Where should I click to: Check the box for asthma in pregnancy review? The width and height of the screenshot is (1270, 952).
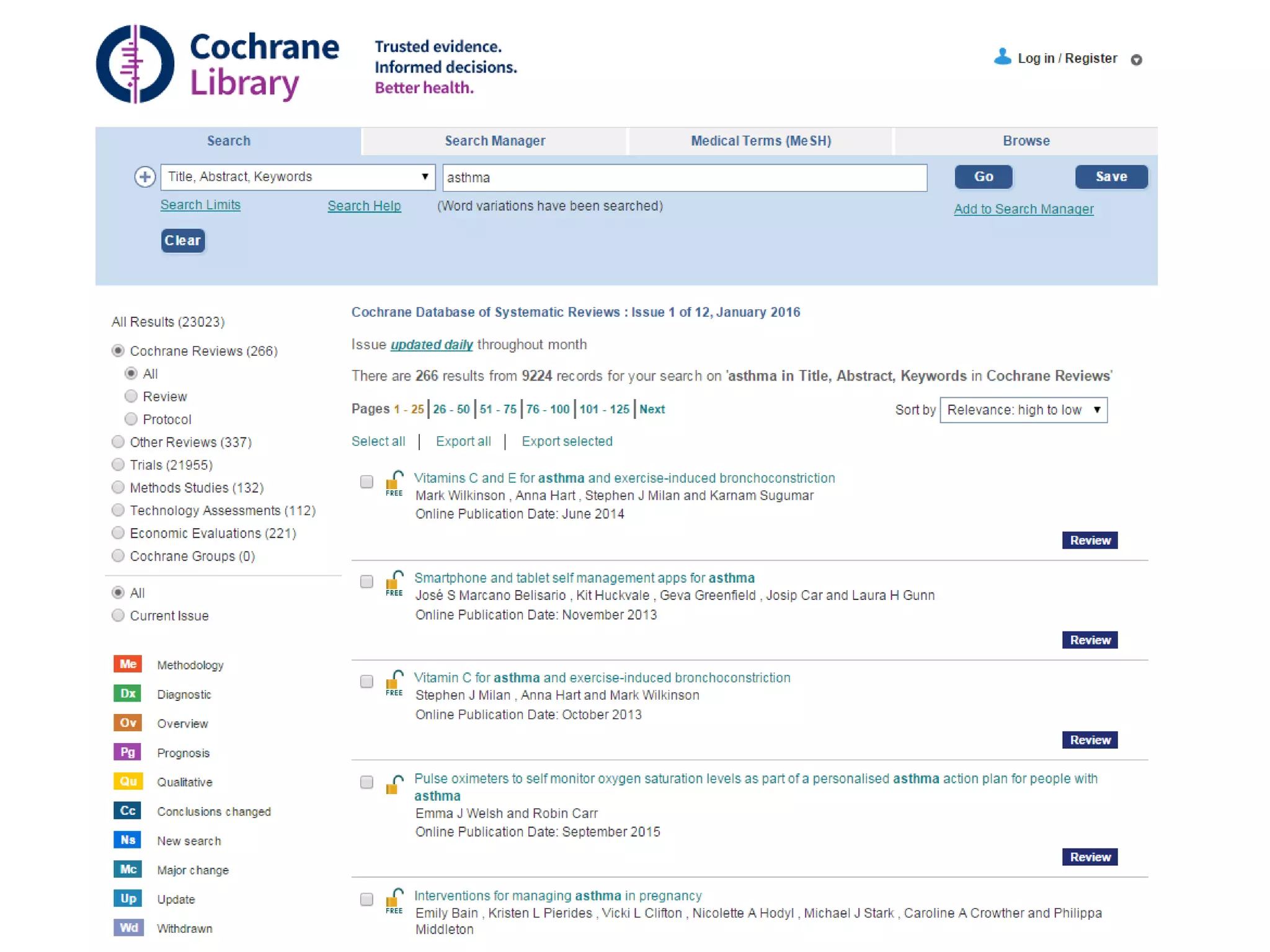tap(366, 899)
